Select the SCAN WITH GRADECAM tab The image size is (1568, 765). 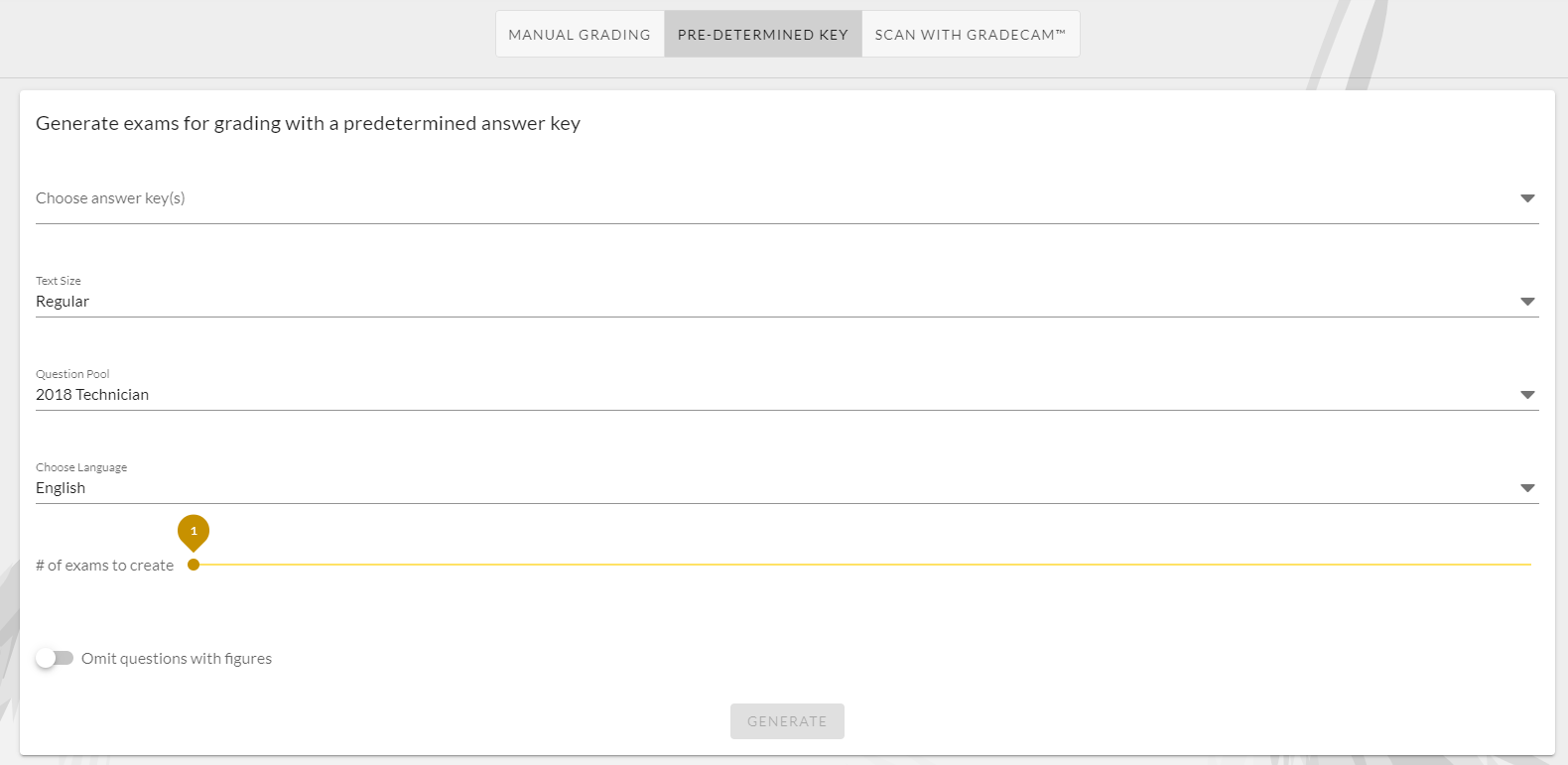point(970,33)
